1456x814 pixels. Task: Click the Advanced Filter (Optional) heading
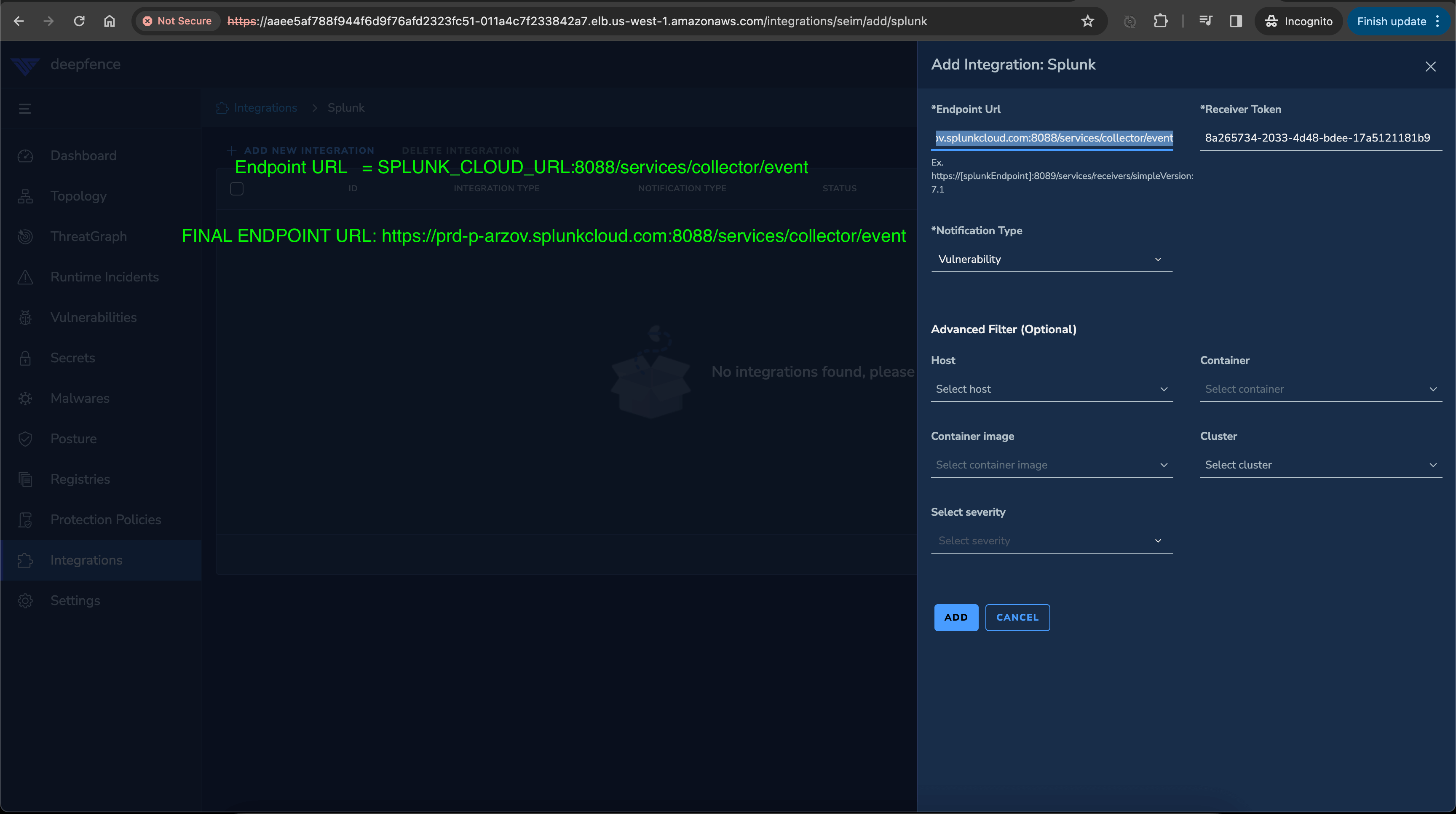(1004, 329)
